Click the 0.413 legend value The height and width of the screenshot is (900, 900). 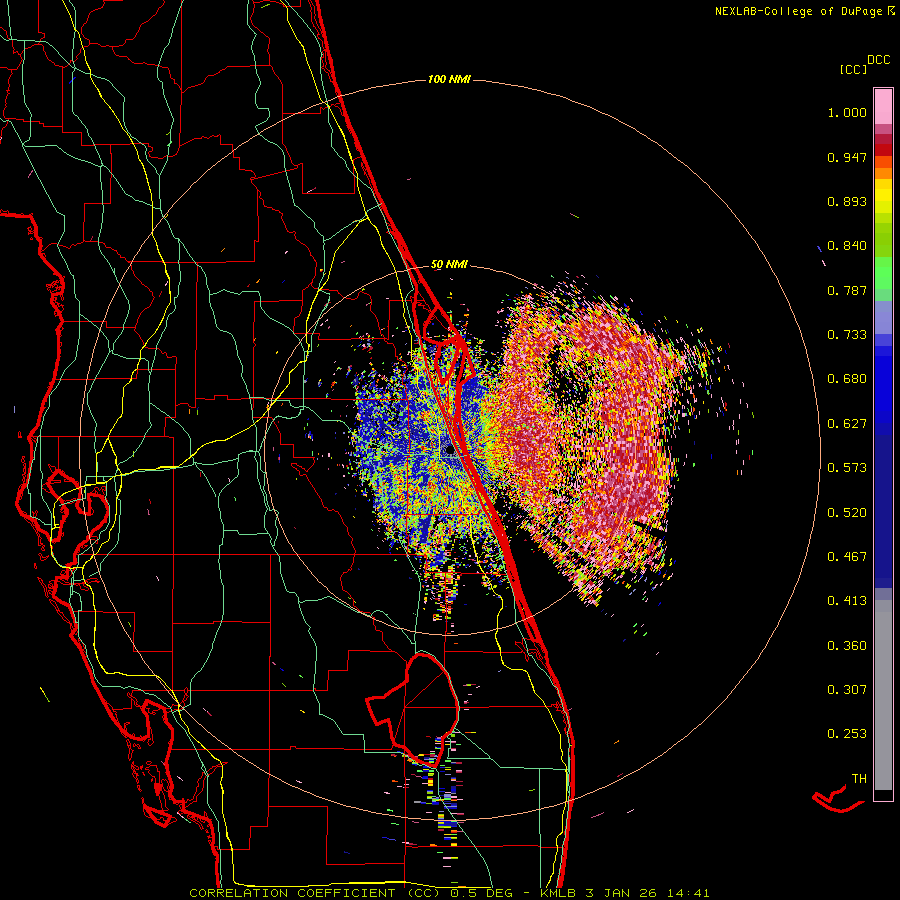pyautogui.click(x=847, y=601)
